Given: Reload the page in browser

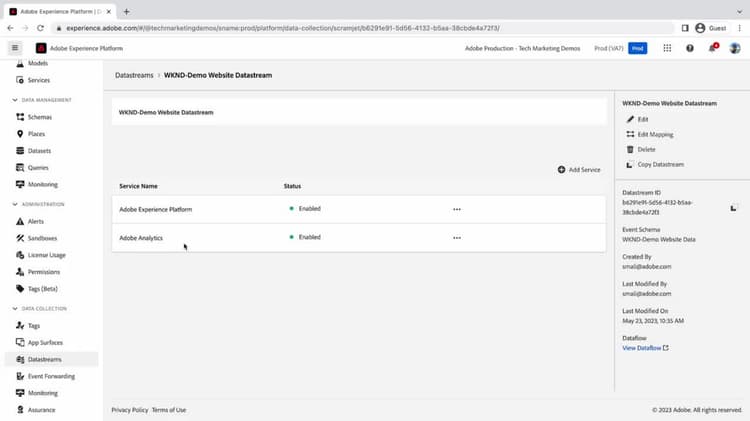Looking at the screenshot, I should tap(40, 28).
